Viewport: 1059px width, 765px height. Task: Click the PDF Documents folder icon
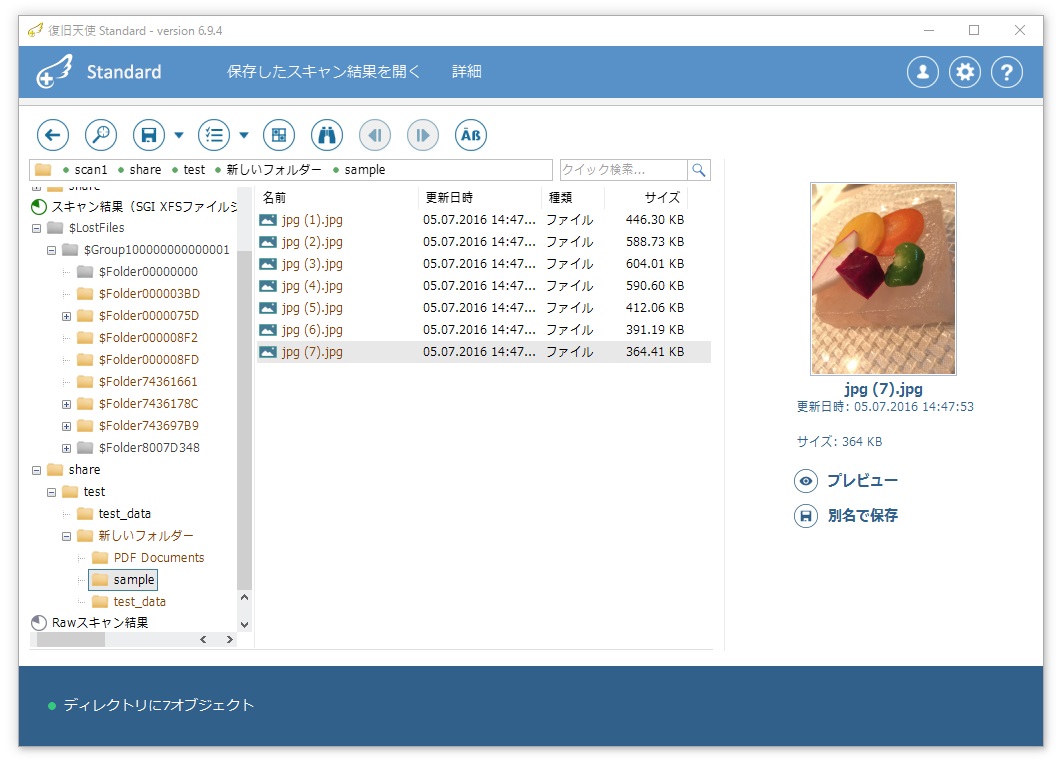click(x=100, y=558)
